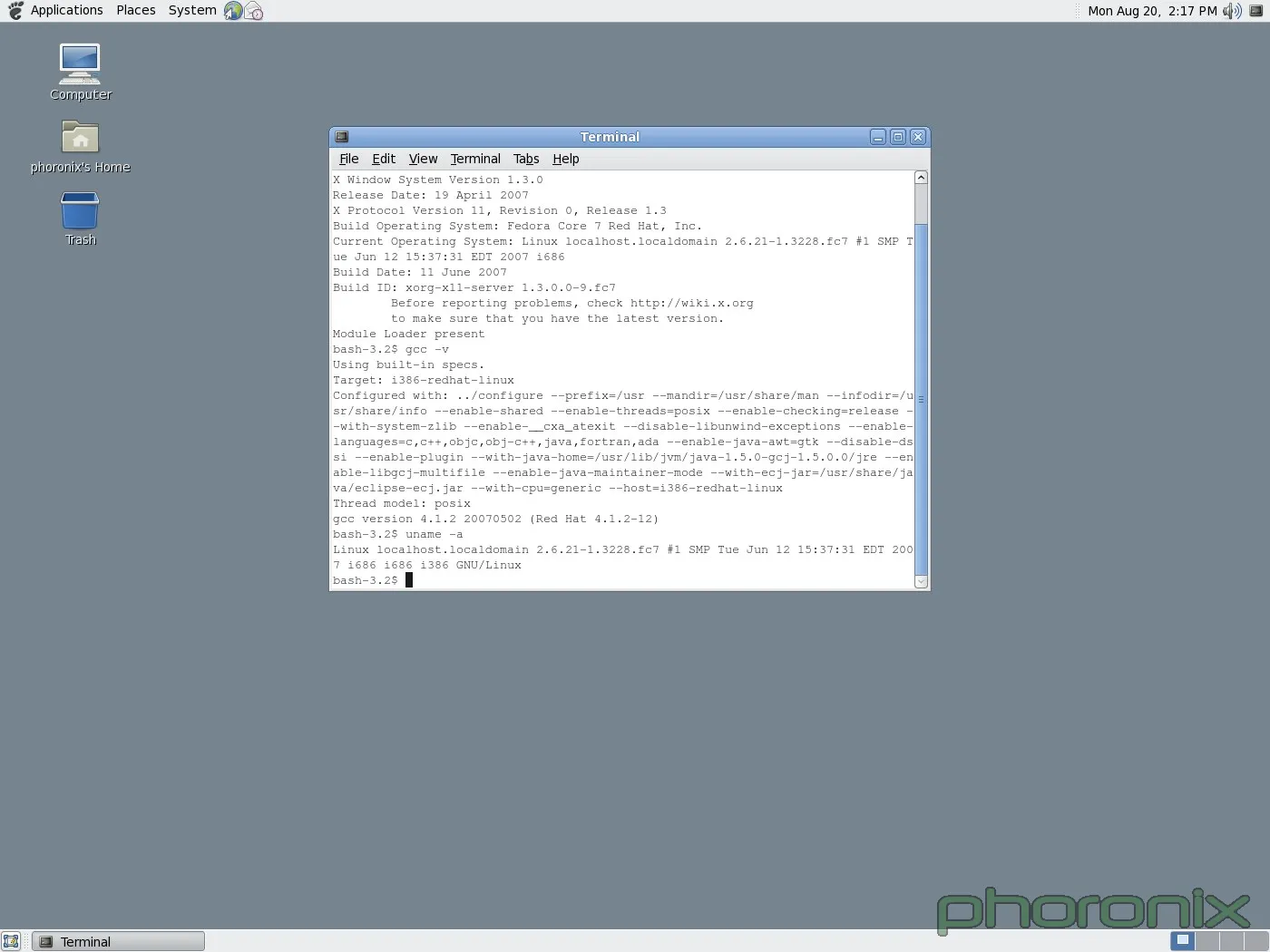Screen dimensions: 1270x952
Task: Open the Terminal window menu icon in title bar
Action: coord(342,137)
